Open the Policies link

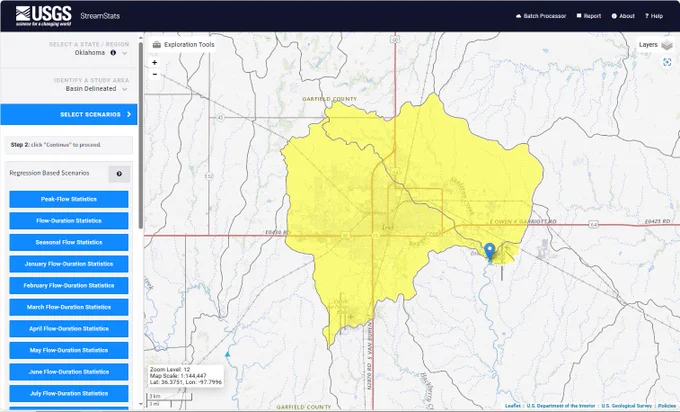coord(667,406)
